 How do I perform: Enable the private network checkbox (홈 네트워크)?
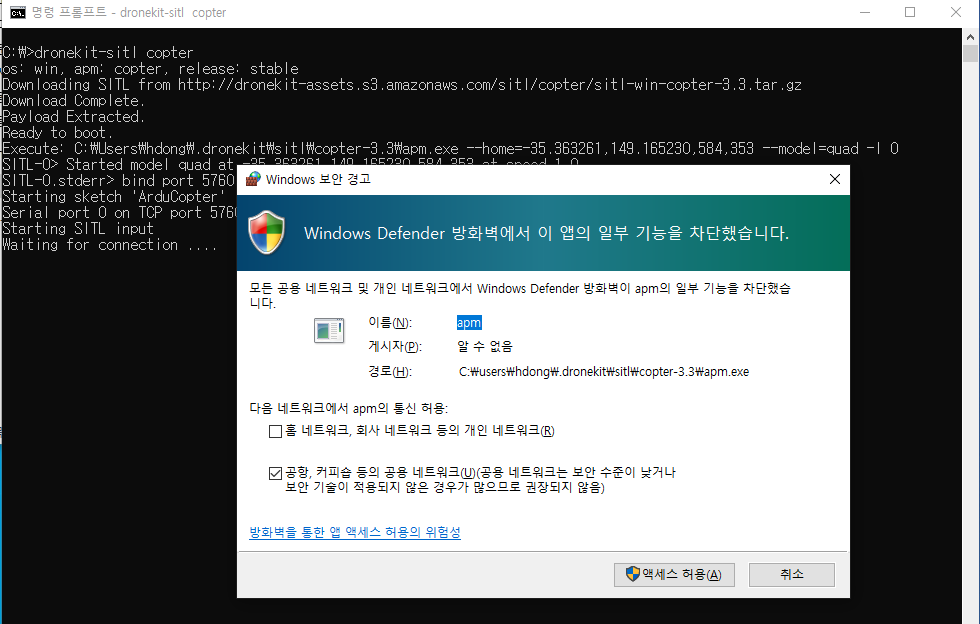click(x=275, y=431)
